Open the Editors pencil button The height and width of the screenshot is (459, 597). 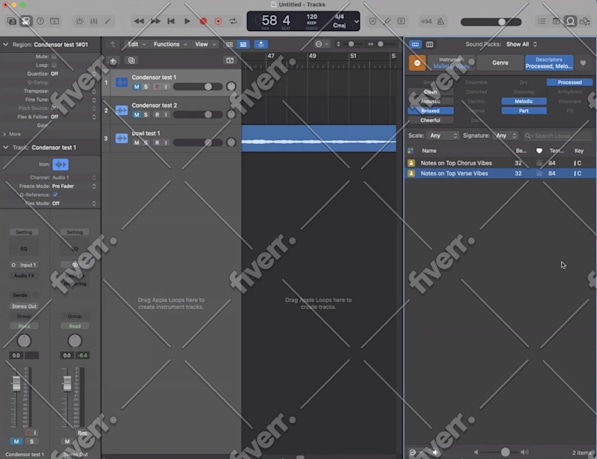(108, 21)
